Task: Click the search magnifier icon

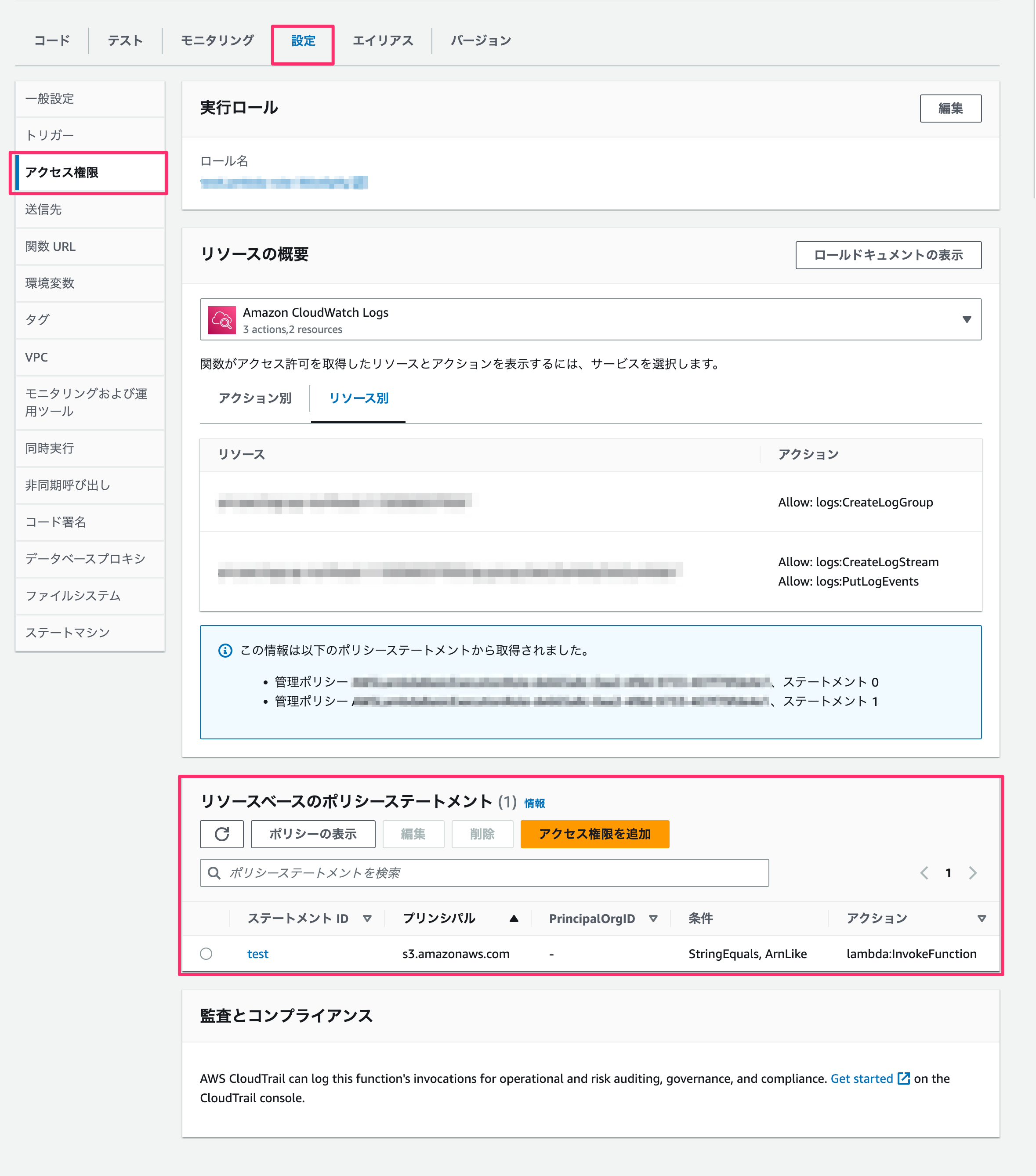Action: (x=214, y=873)
